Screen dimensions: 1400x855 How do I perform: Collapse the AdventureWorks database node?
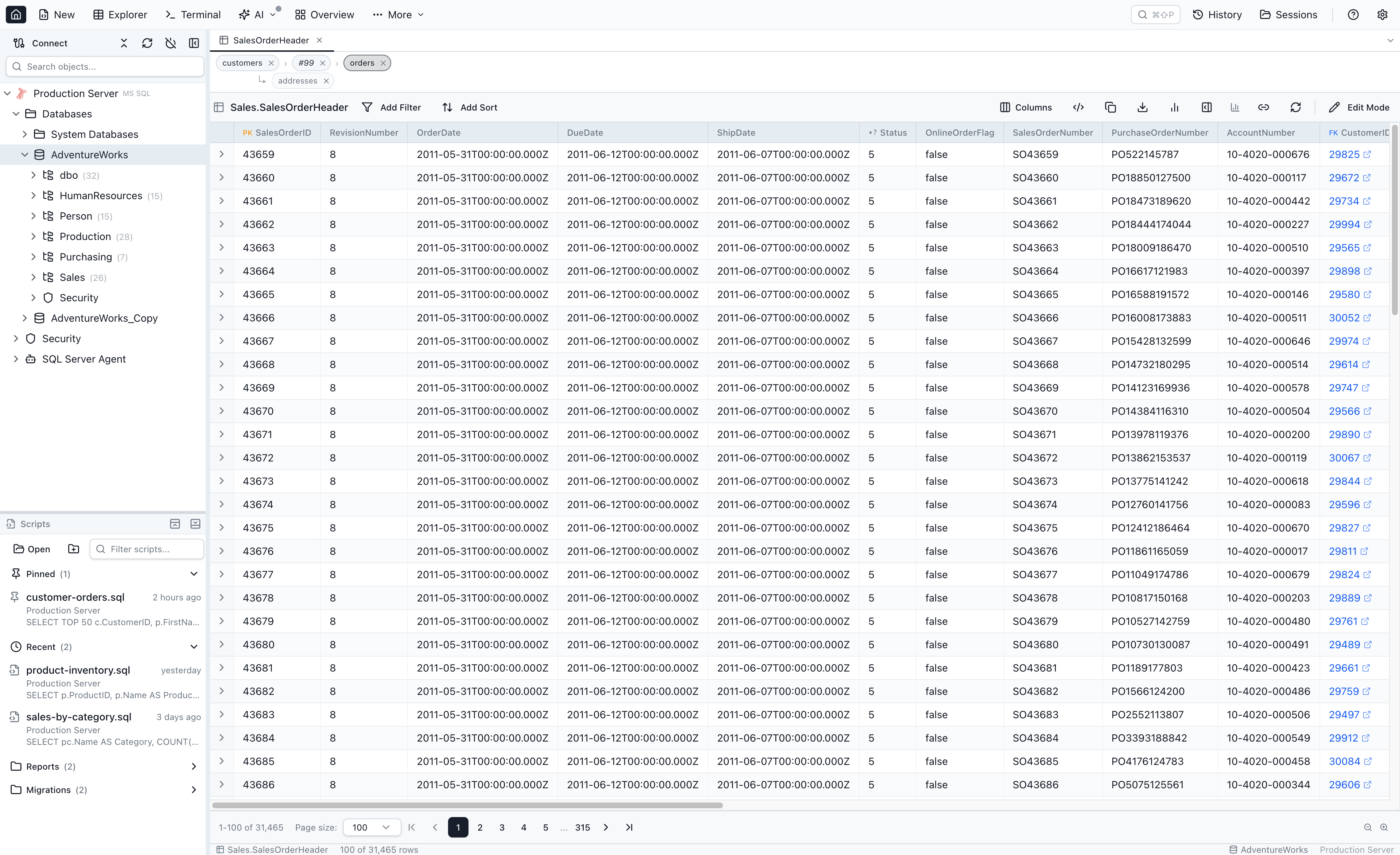point(24,155)
